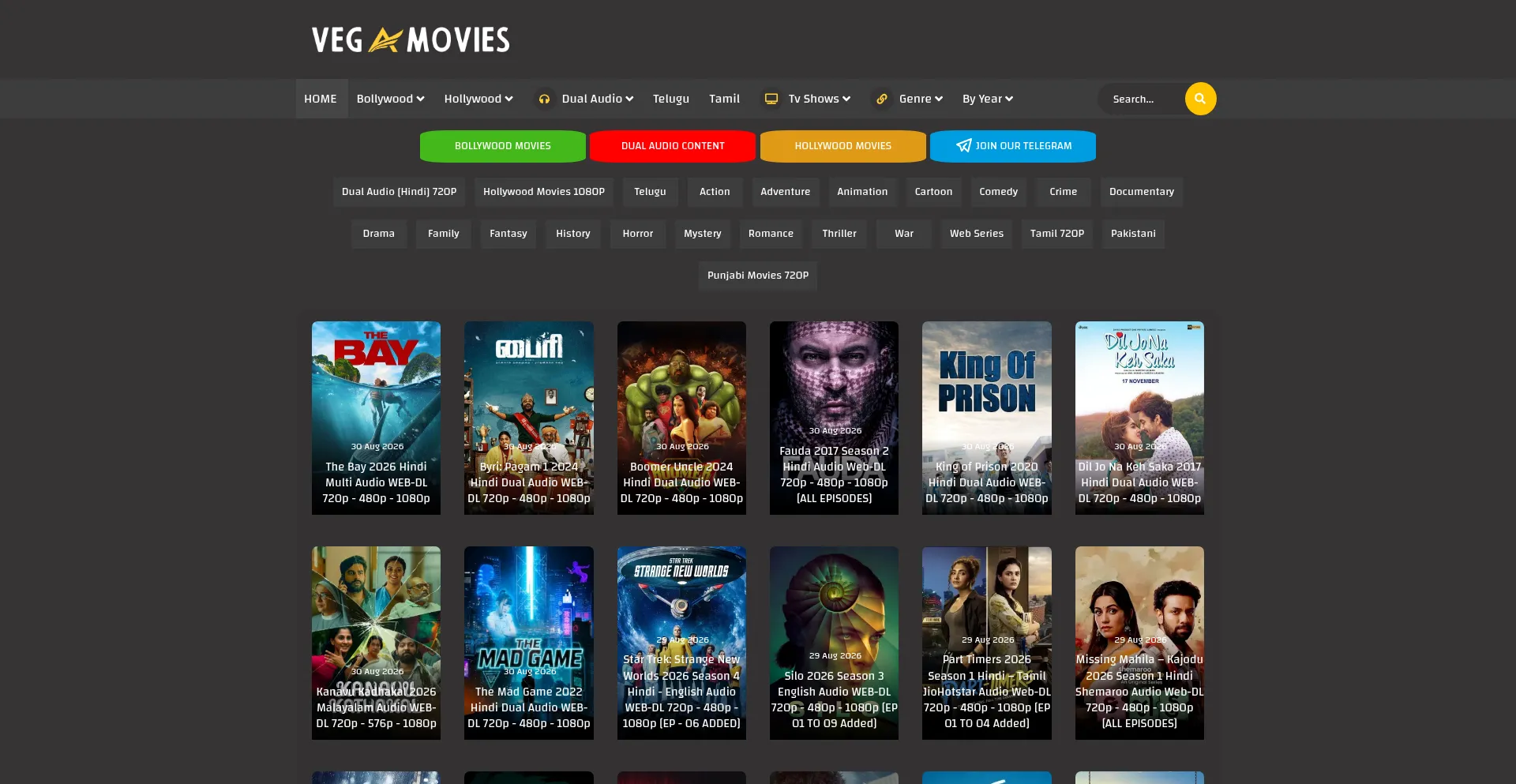Open the Crime category tag

point(1064,192)
